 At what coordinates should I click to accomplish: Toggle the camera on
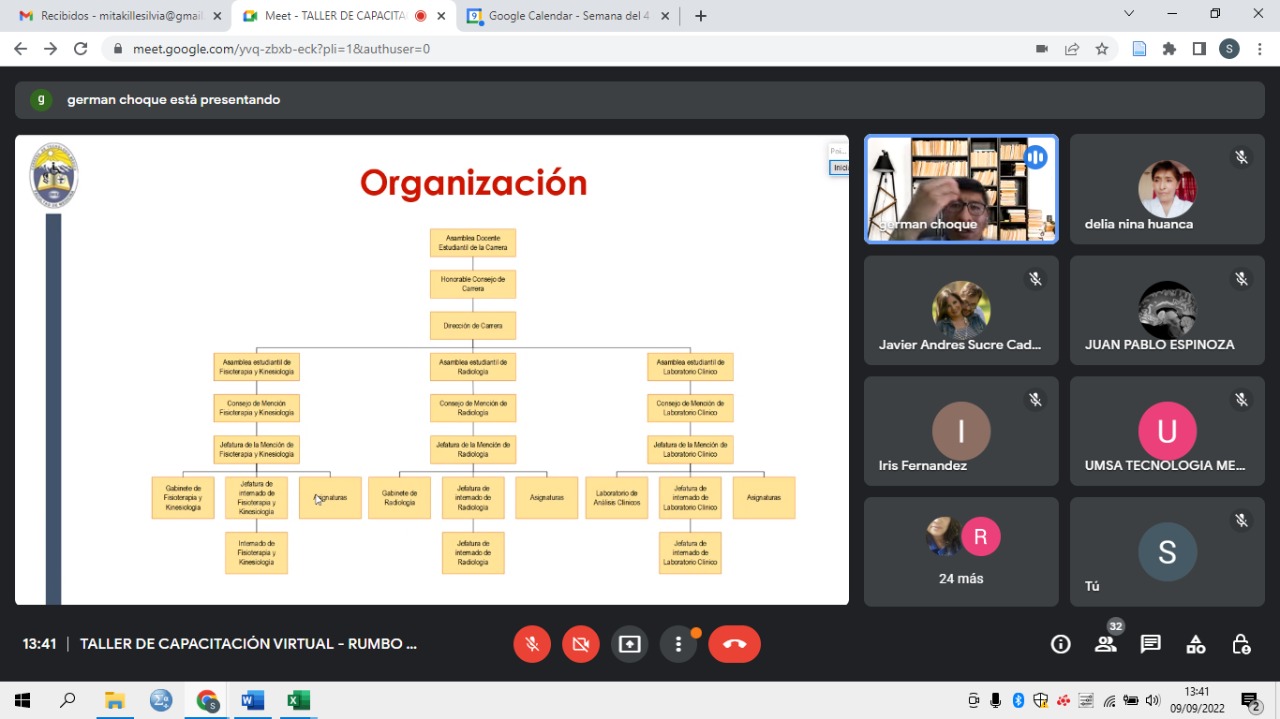tap(580, 644)
